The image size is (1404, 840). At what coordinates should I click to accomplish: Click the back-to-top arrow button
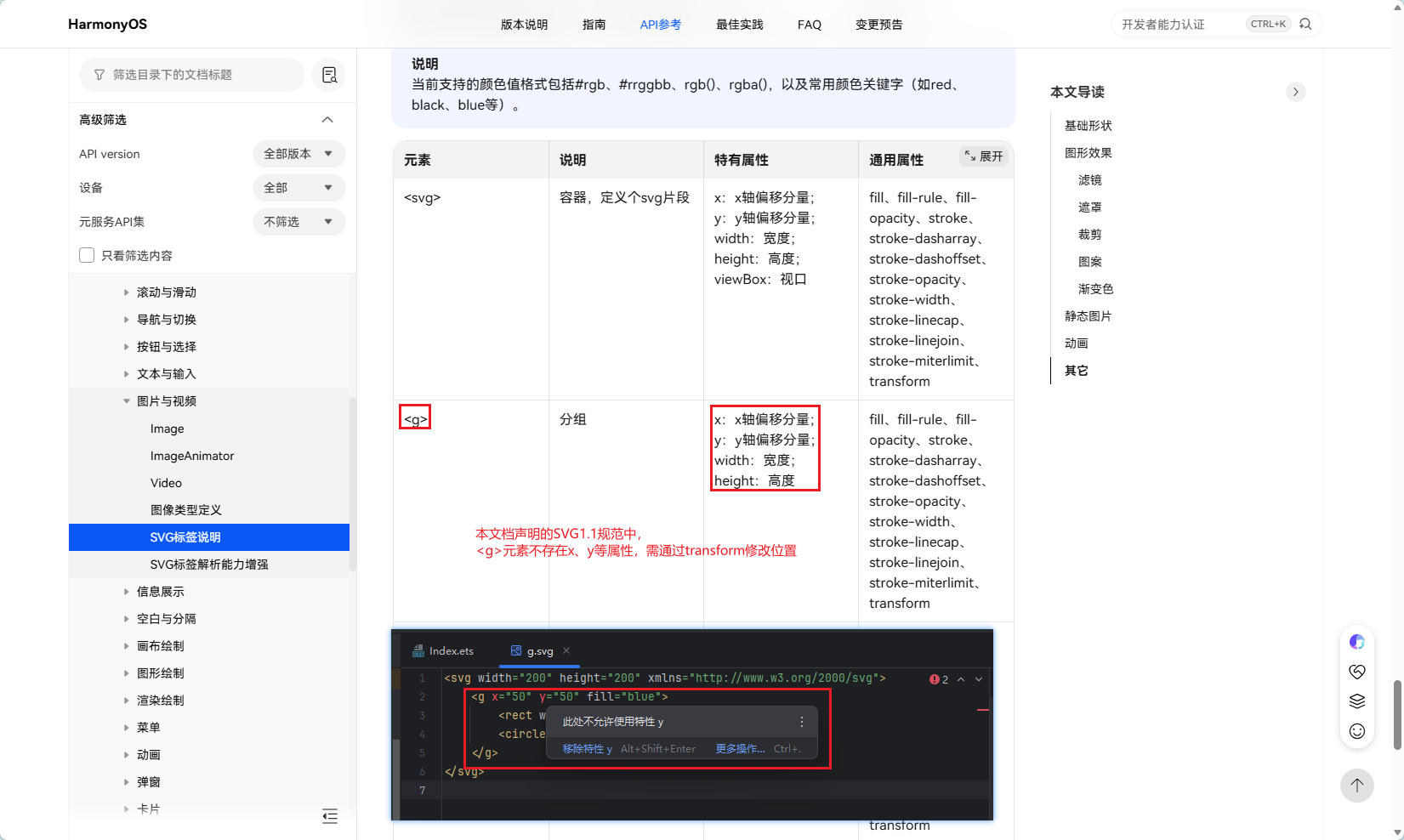1357,785
